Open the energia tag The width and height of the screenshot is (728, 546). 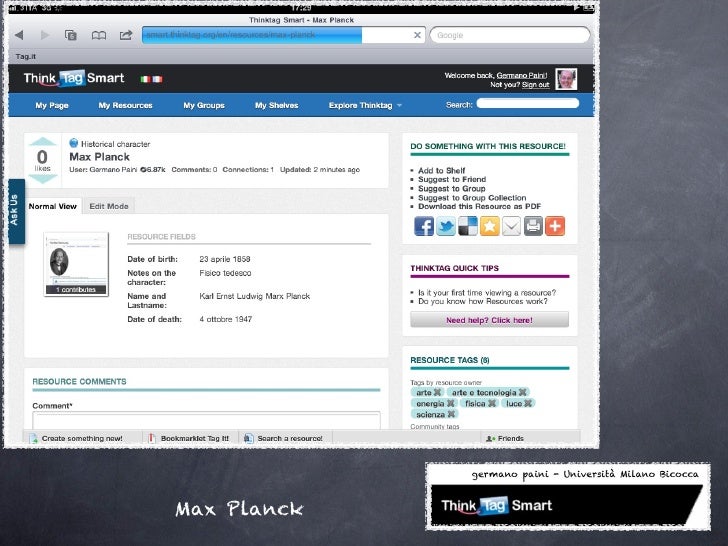(x=430, y=403)
